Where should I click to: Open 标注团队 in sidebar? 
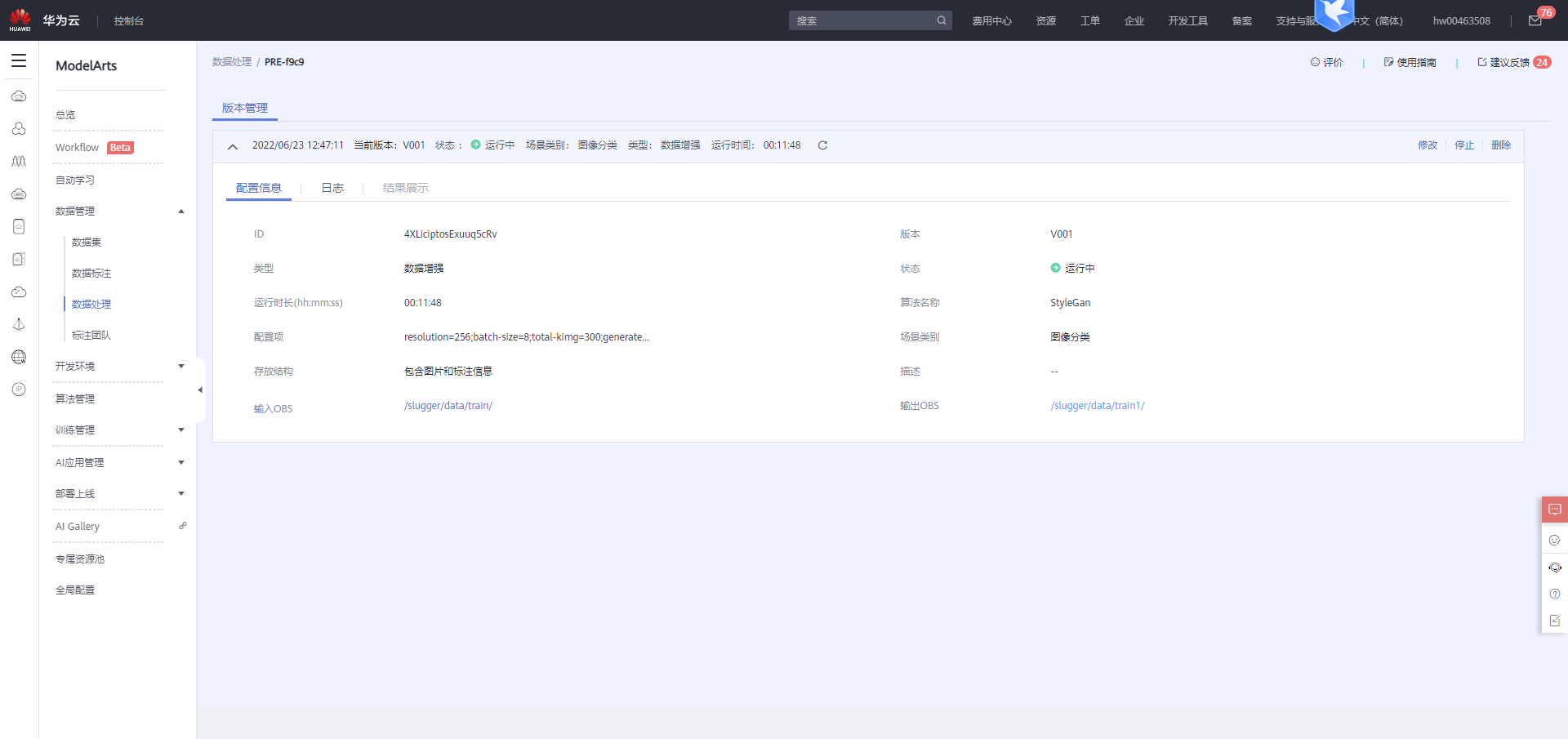click(91, 336)
